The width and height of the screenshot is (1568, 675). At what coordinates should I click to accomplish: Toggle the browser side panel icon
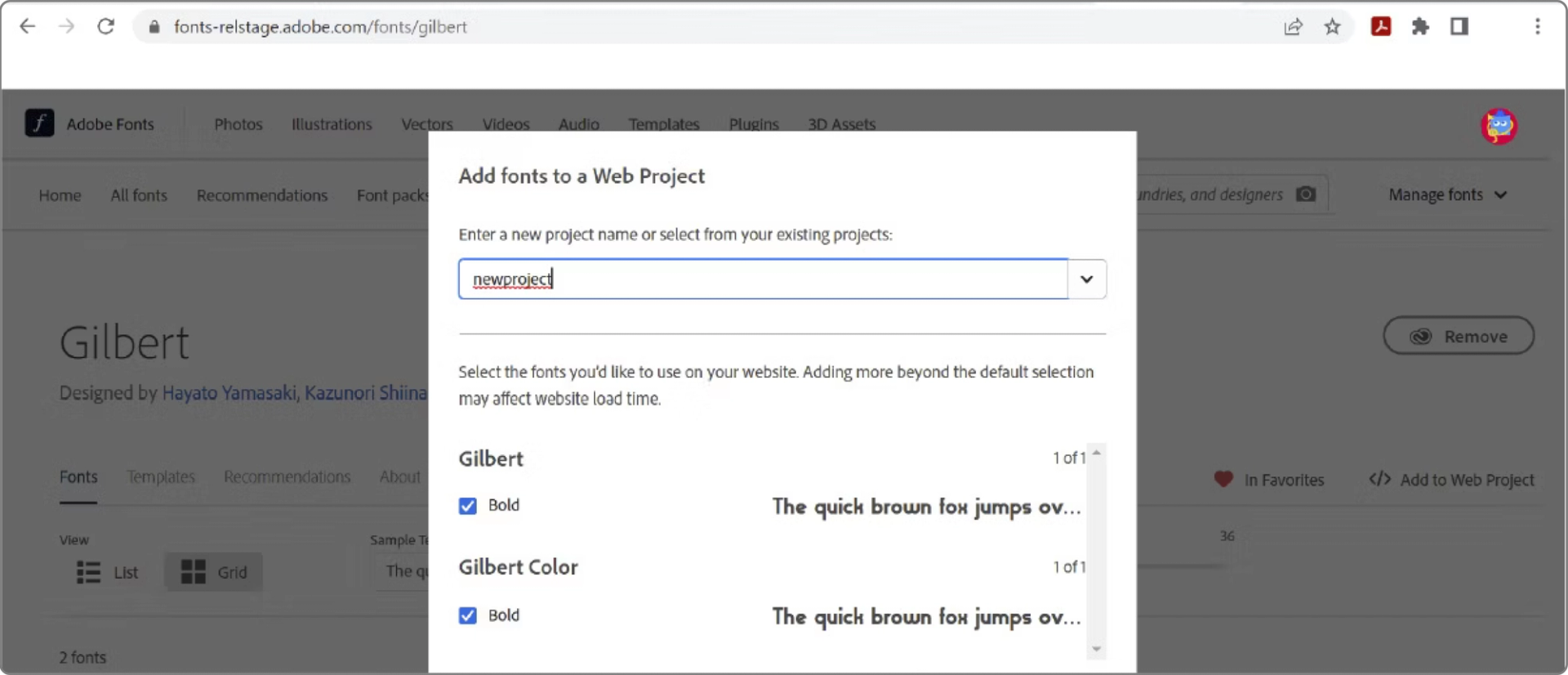tap(1459, 26)
